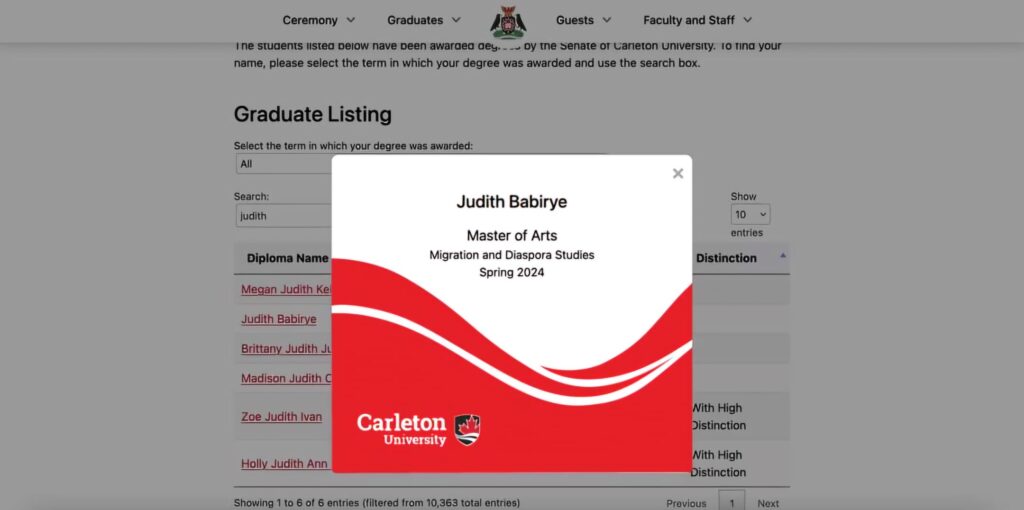Viewport: 1024px width, 510px height.
Task: Open the Judith Babirye graduate link
Action: [279, 319]
